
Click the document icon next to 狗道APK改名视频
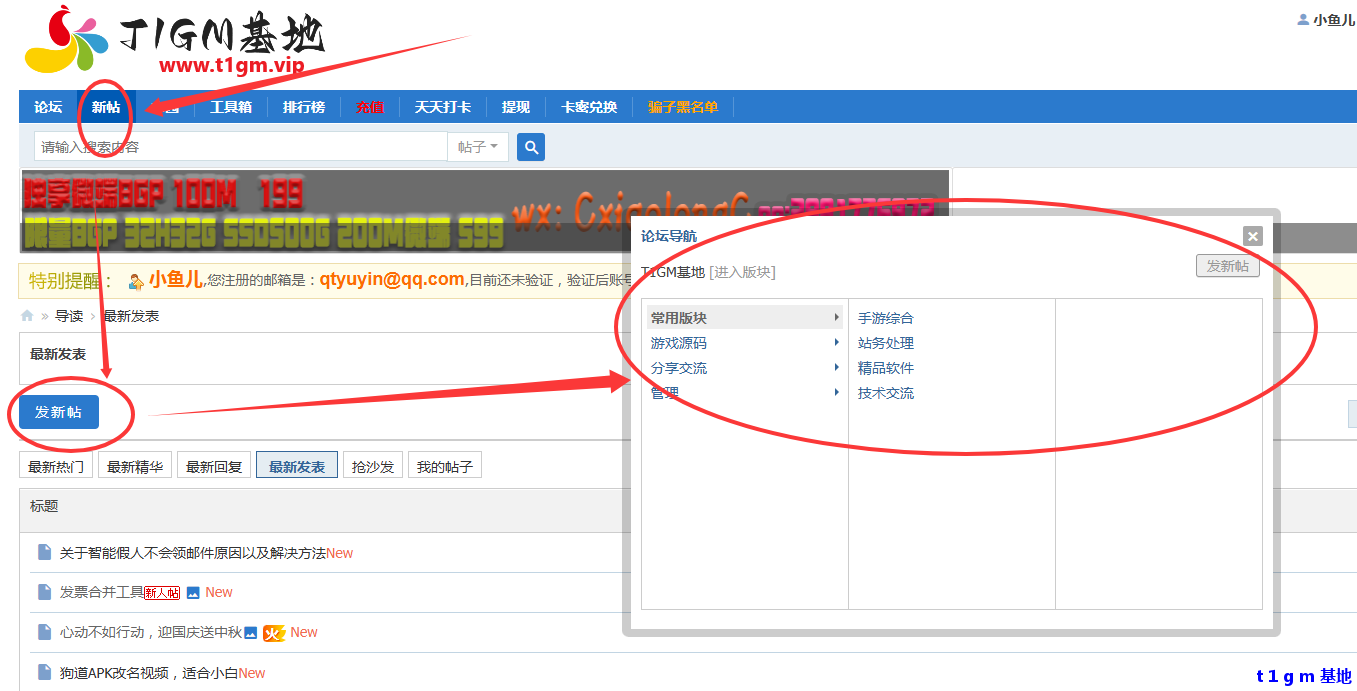coord(43,672)
